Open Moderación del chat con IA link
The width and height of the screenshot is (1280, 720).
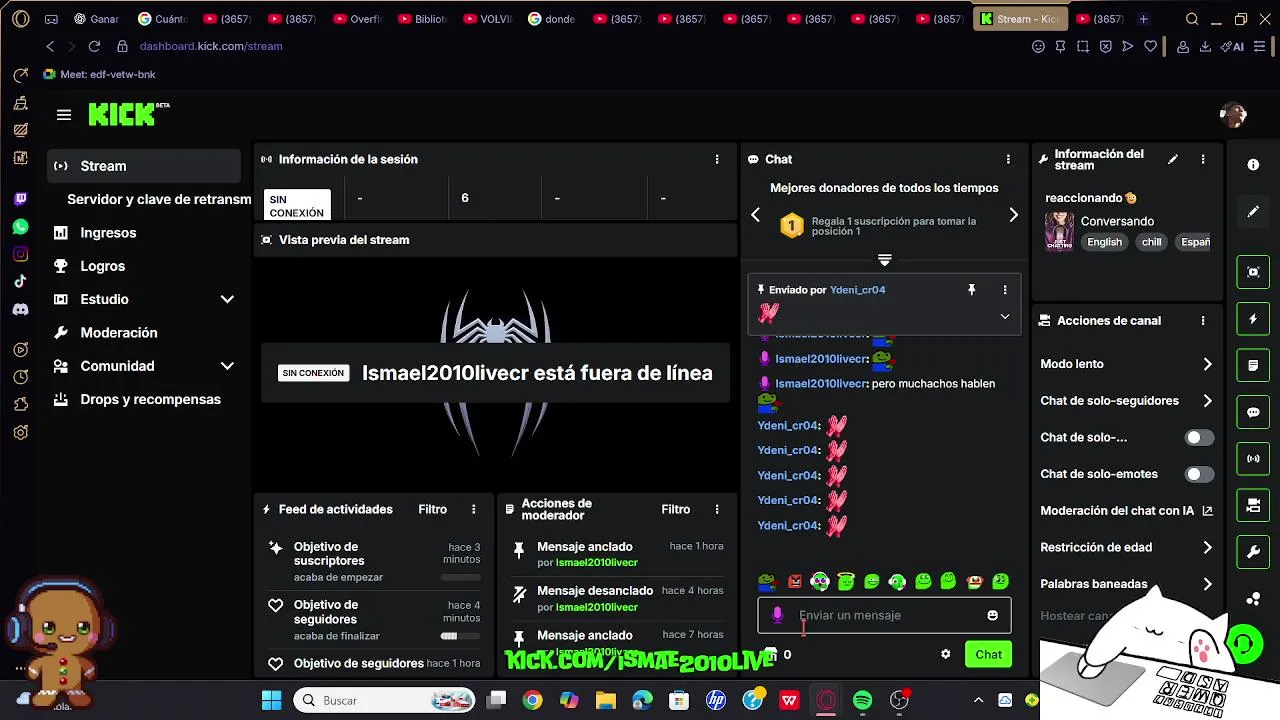click(x=1126, y=510)
